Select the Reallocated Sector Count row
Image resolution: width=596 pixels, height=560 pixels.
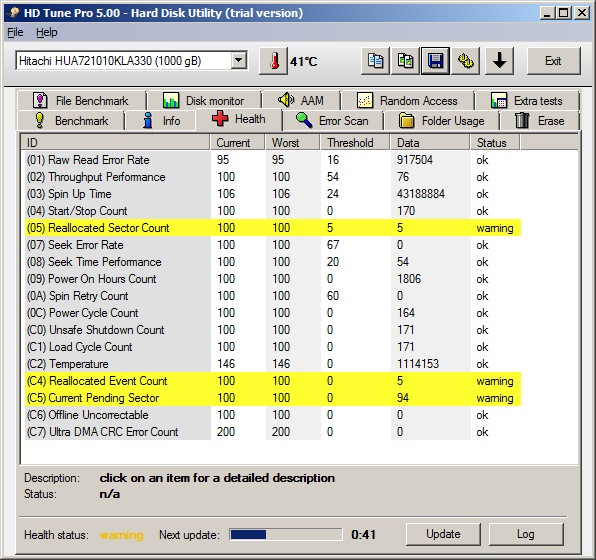tap(273, 228)
